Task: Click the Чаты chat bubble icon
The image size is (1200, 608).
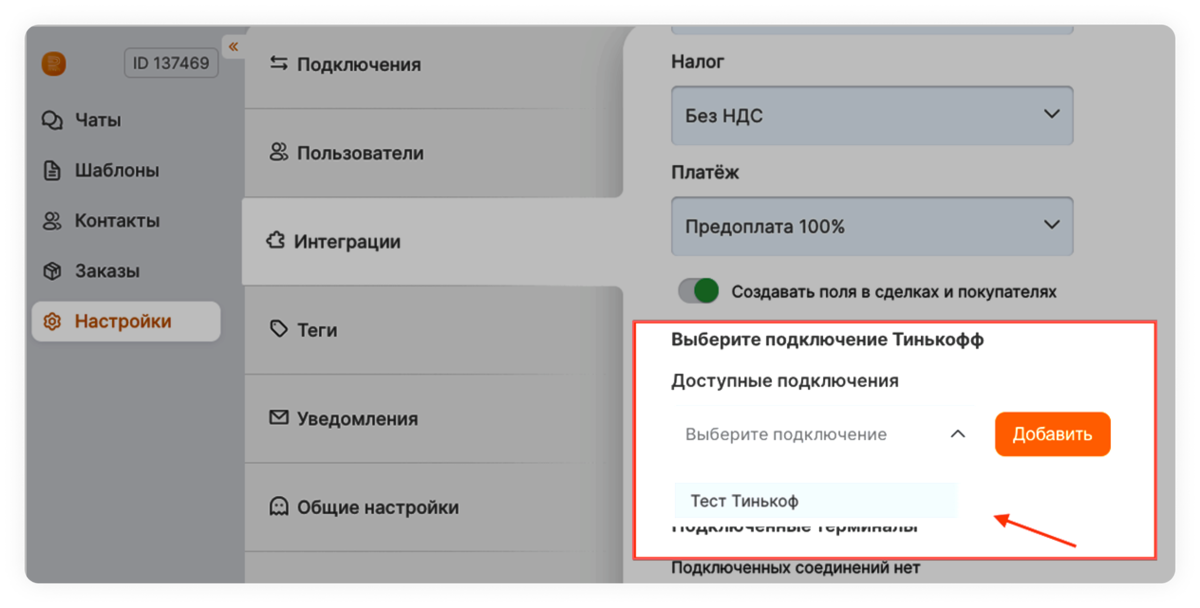Action: [52, 120]
